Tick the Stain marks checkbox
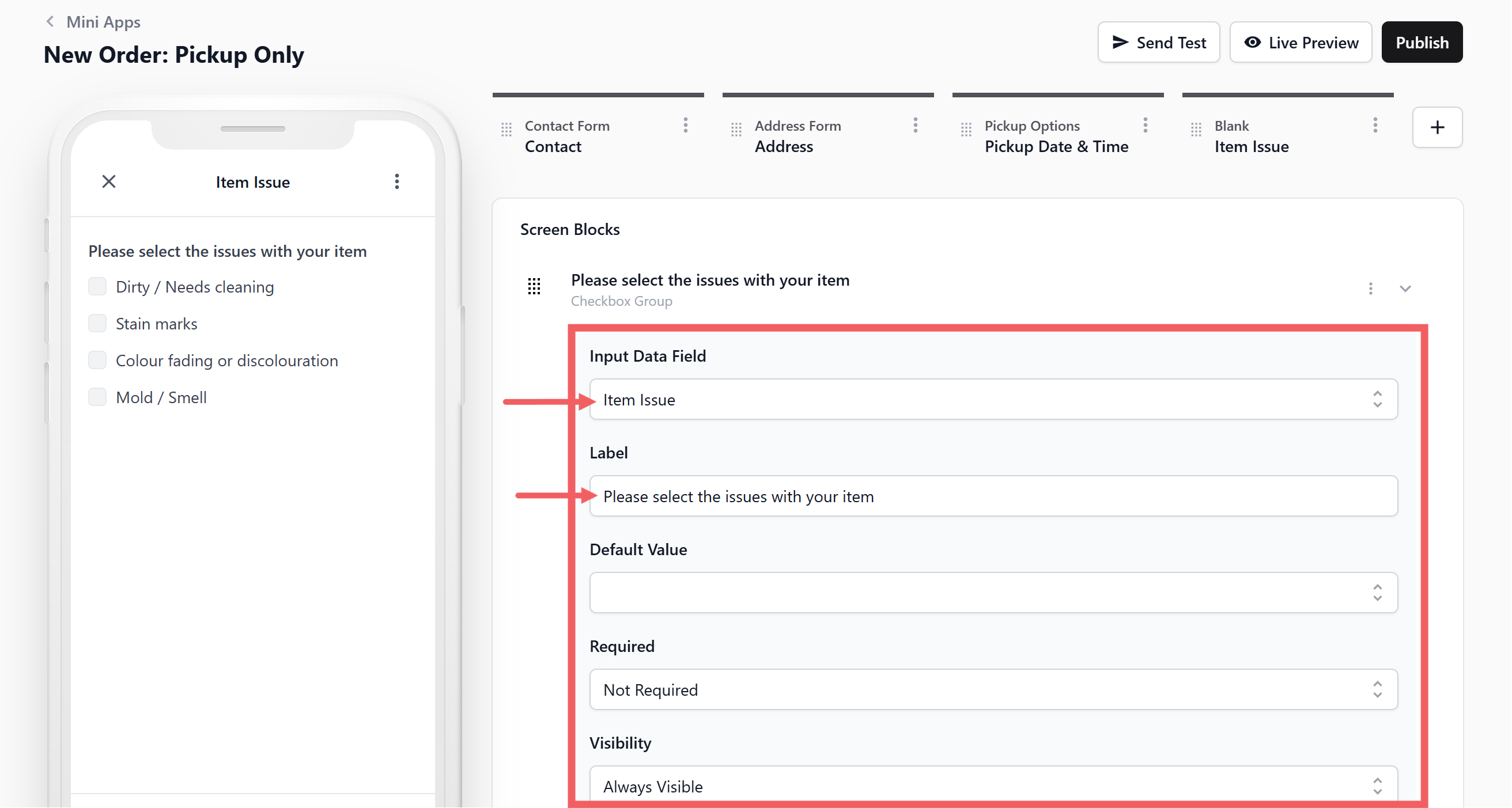This screenshot has height=808, width=1512. (97, 323)
